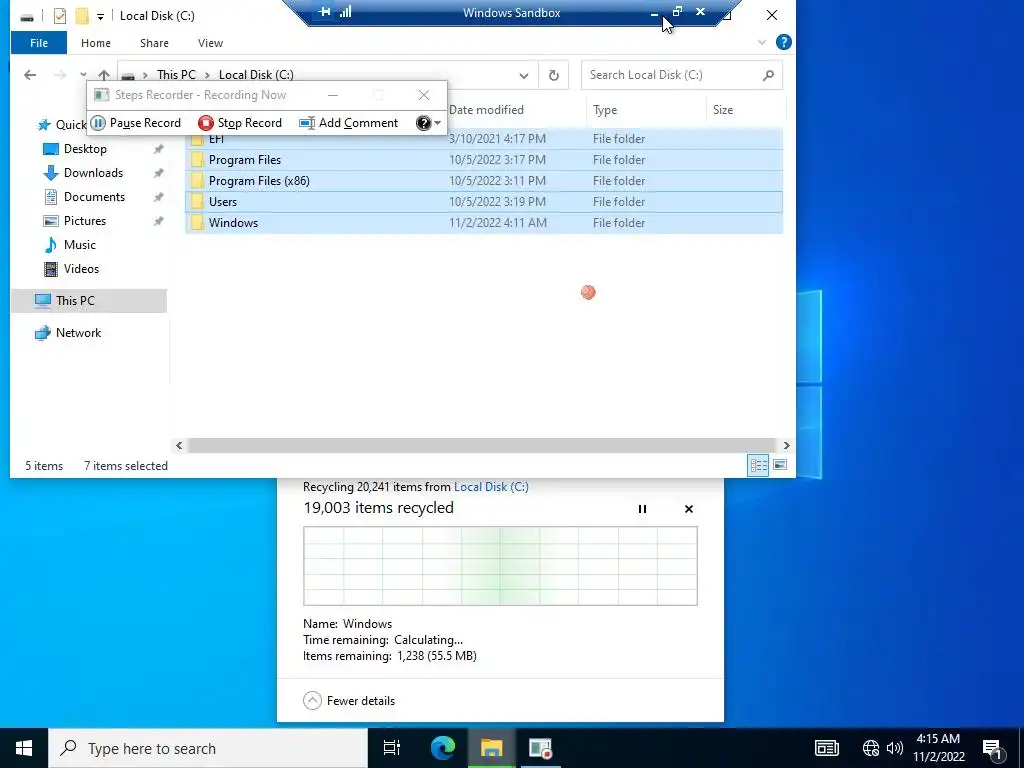Select the Users folder row
This screenshot has height=768, width=1024.
click(484, 202)
